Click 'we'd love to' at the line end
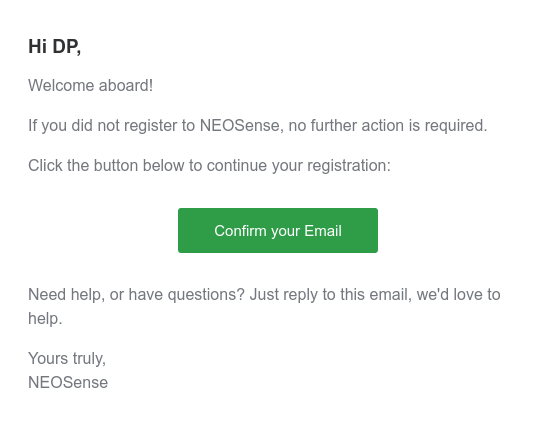Screen dimensions: 546x445 coord(458,295)
